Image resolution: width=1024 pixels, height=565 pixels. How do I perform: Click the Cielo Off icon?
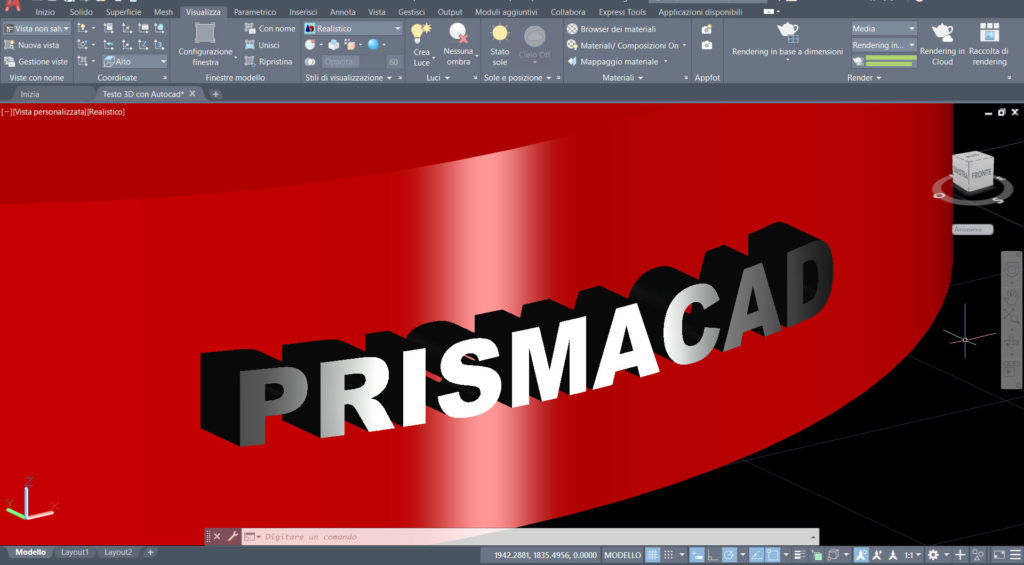534,35
